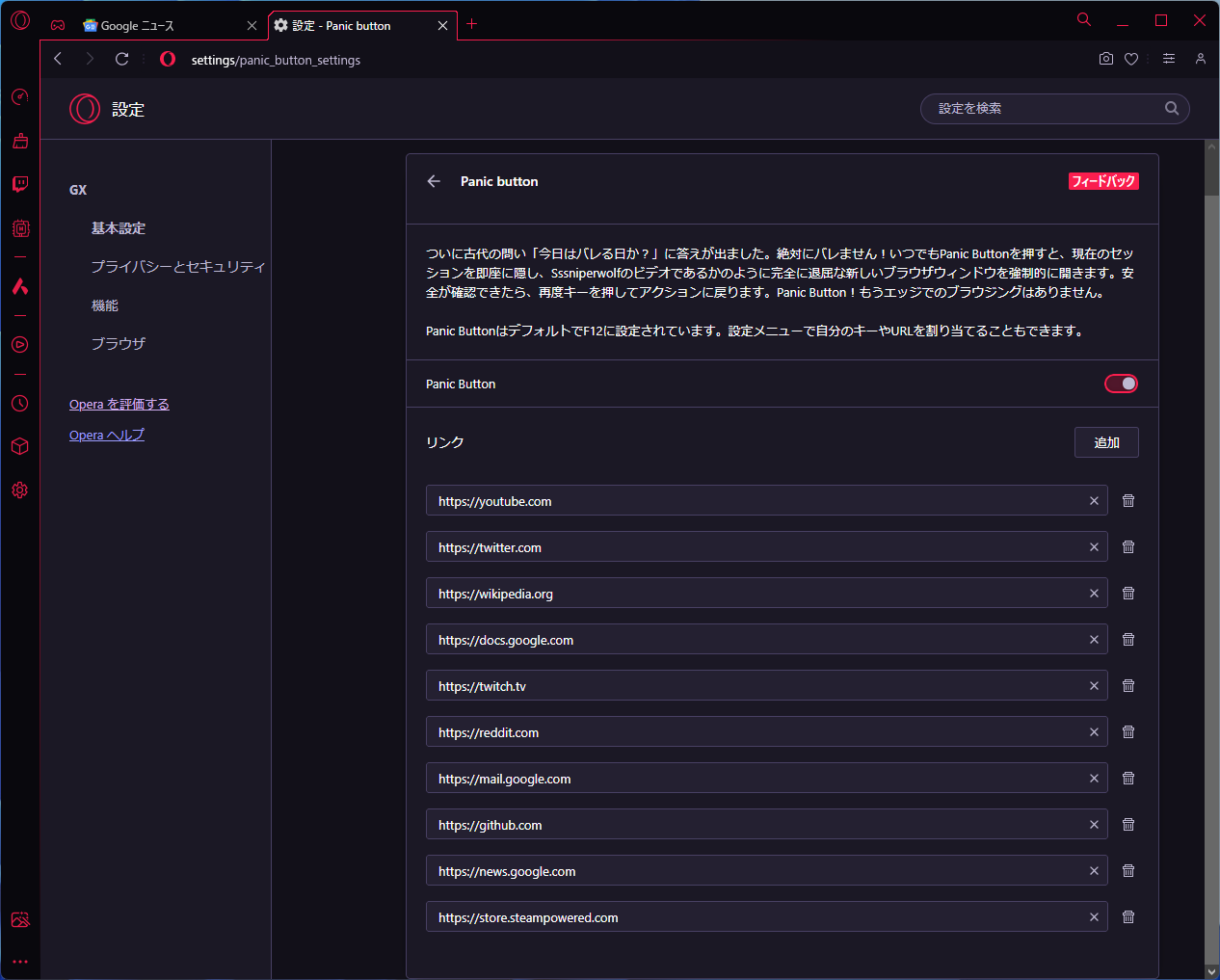This screenshot has height=980, width=1220.
Task: Open プライバシーとセキュリティ settings section
Action: pyautogui.click(x=178, y=267)
